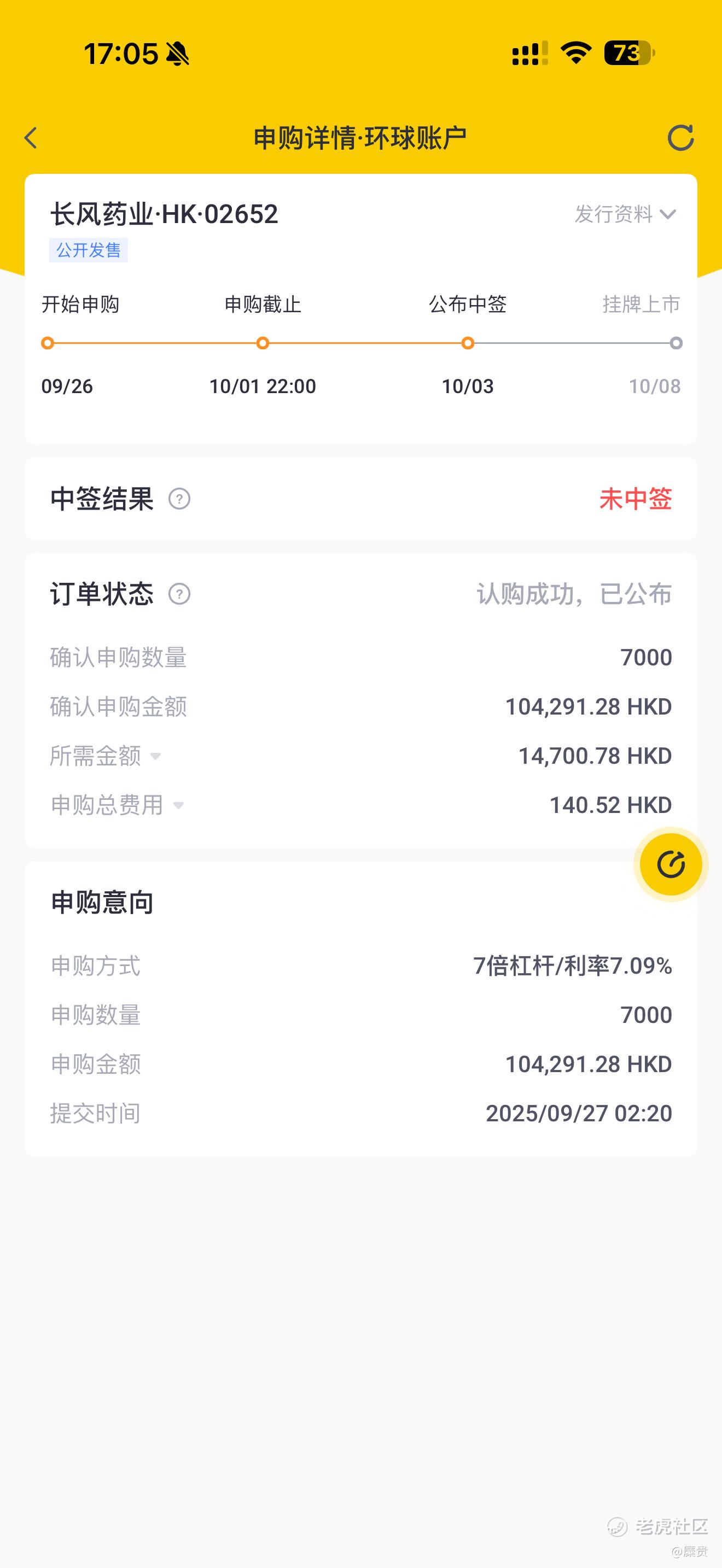Screen dimensions: 722x1568
Task: Tap the 长风药业·HK·02652 stock title
Action: click(x=164, y=214)
